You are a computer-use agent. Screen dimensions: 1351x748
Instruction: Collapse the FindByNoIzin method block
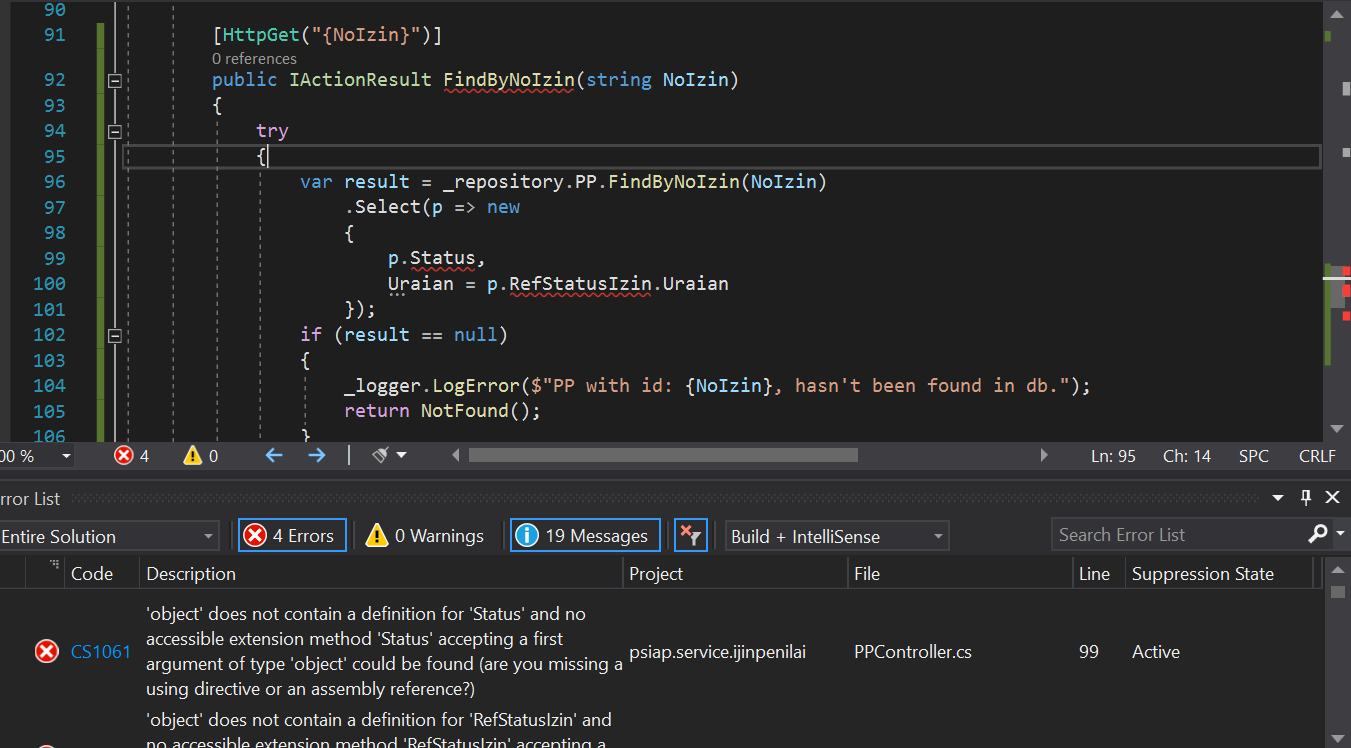point(114,80)
